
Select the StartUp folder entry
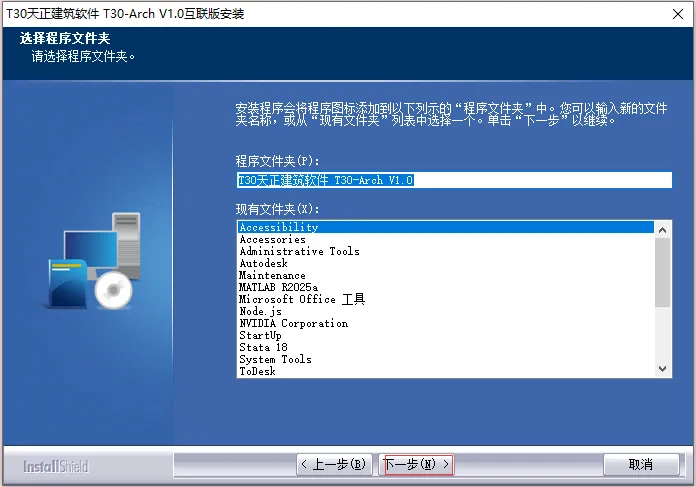[x=446, y=335]
